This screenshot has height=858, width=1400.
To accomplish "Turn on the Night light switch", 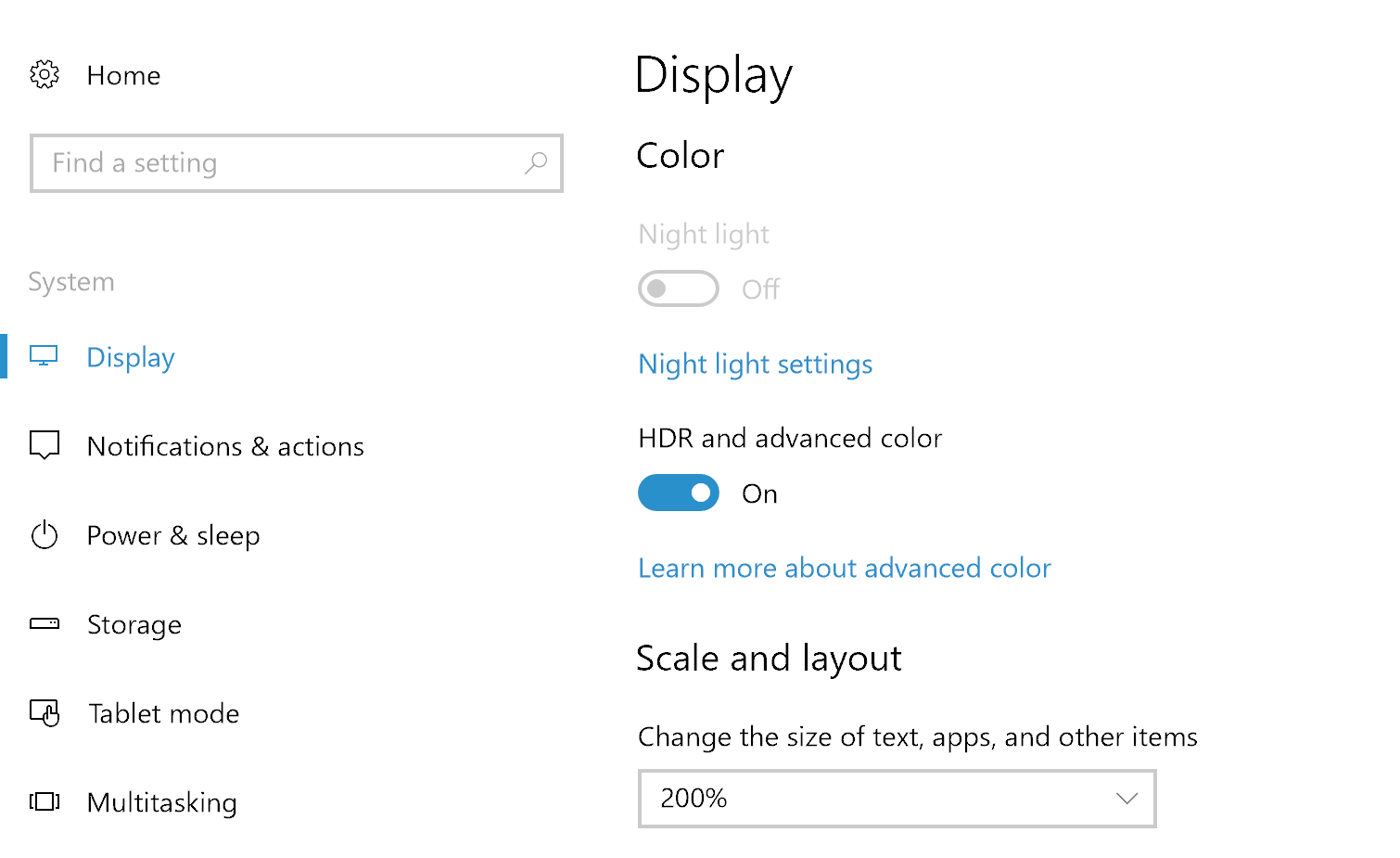I will coord(678,288).
